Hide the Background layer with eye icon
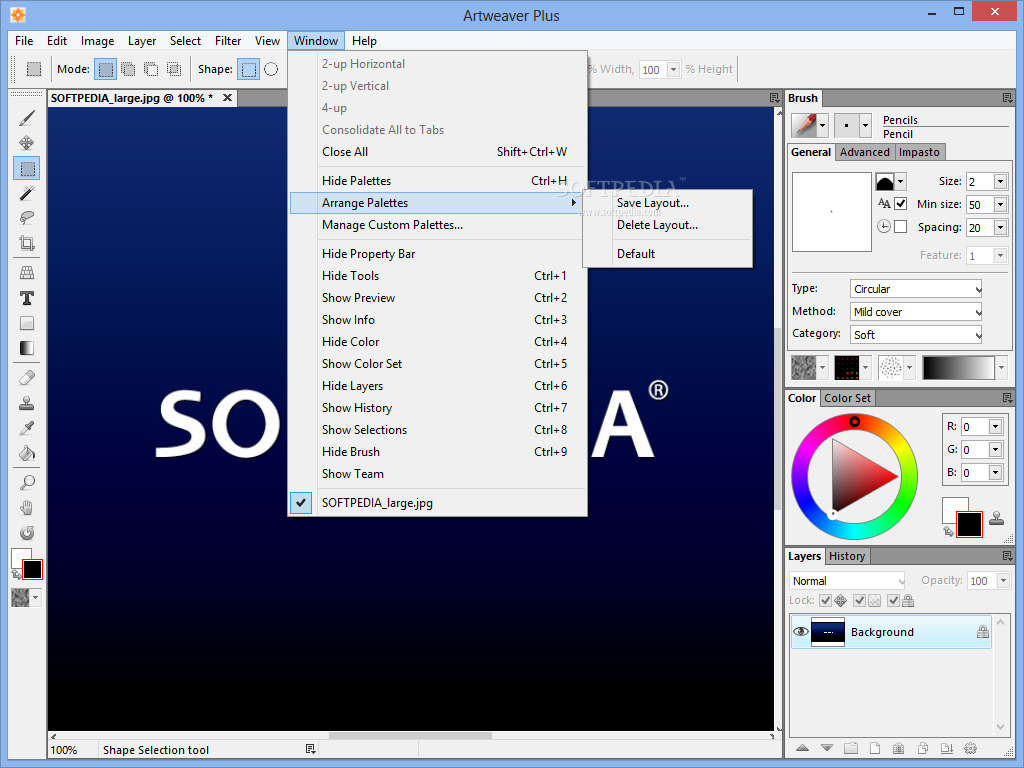This screenshot has height=768, width=1024. pos(800,632)
